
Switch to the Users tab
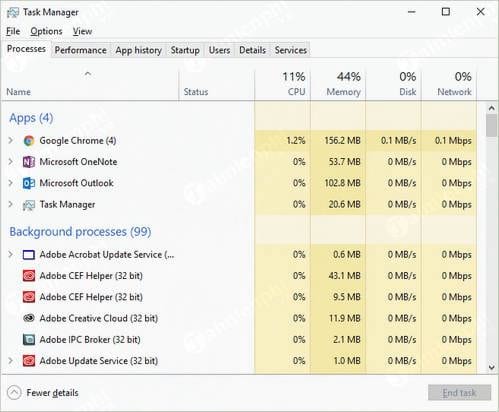(x=219, y=50)
